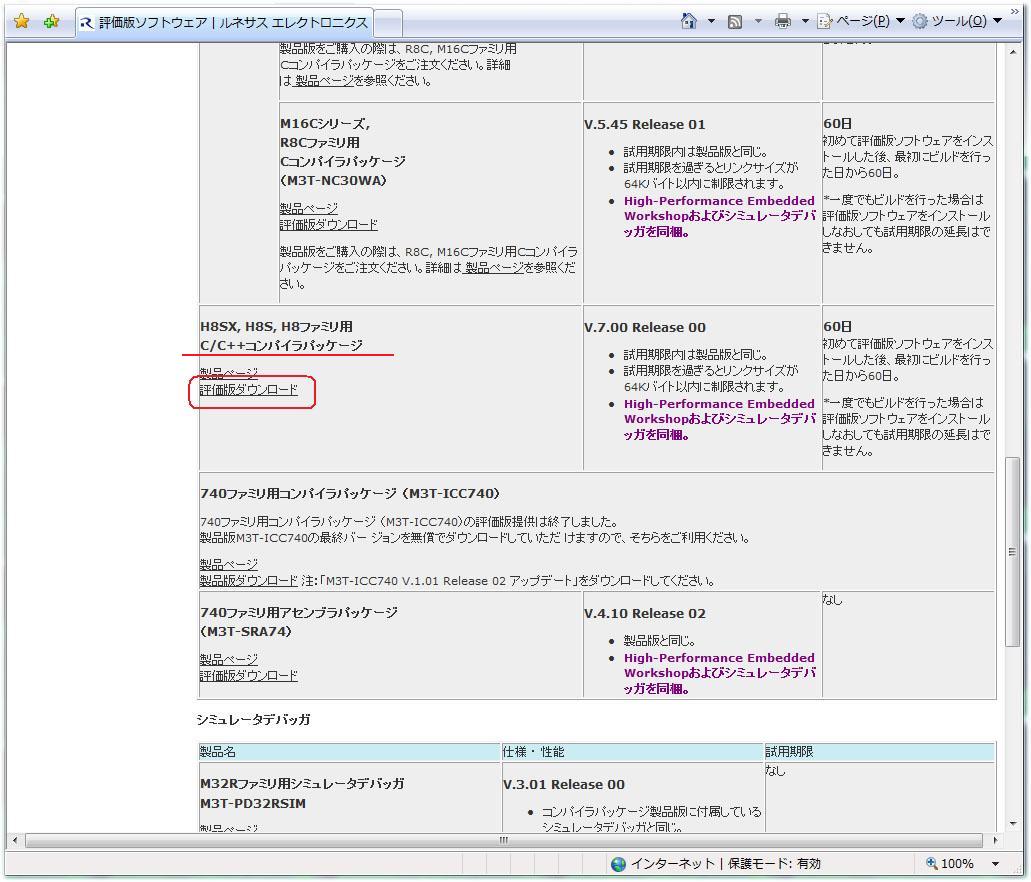This screenshot has width=1031, height=882.
Task: Click the RSS feeds icon
Action: pyautogui.click(x=735, y=21)
